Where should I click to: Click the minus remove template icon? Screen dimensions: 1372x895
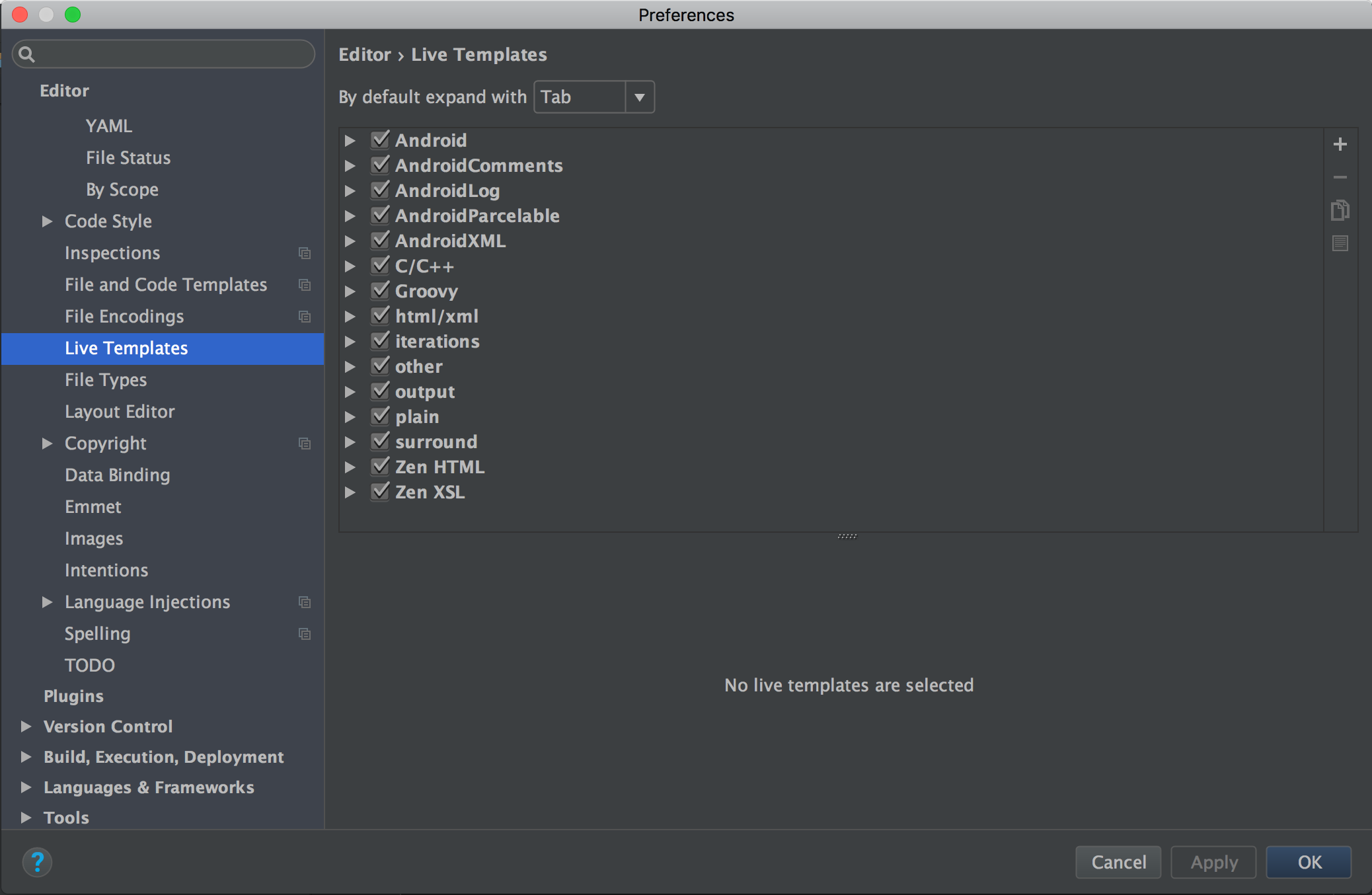(1340, 177)
